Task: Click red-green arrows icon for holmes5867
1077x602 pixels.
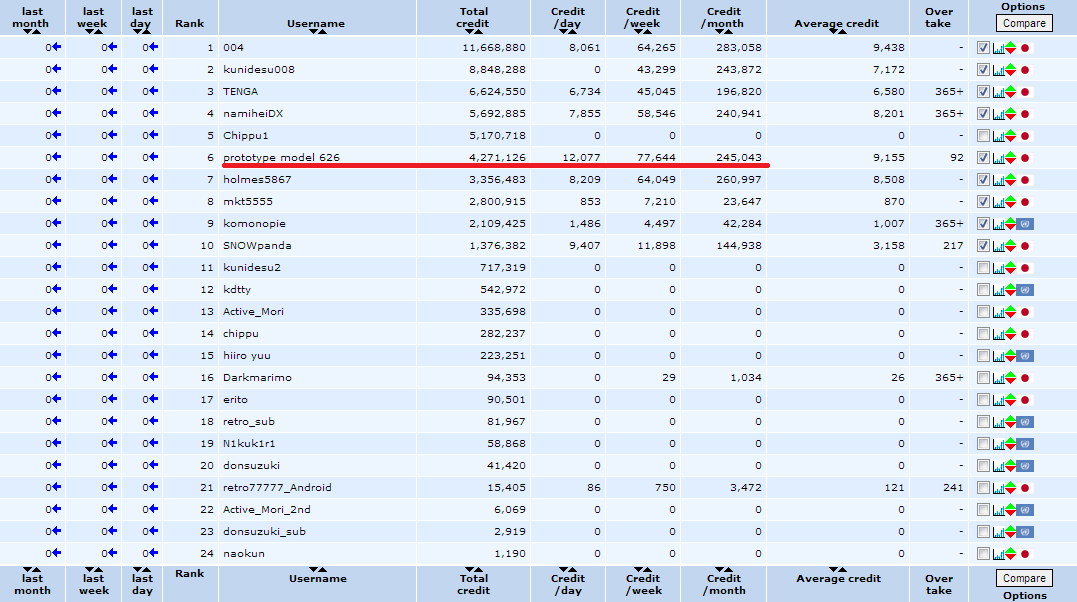Action: click(1010, 180)
